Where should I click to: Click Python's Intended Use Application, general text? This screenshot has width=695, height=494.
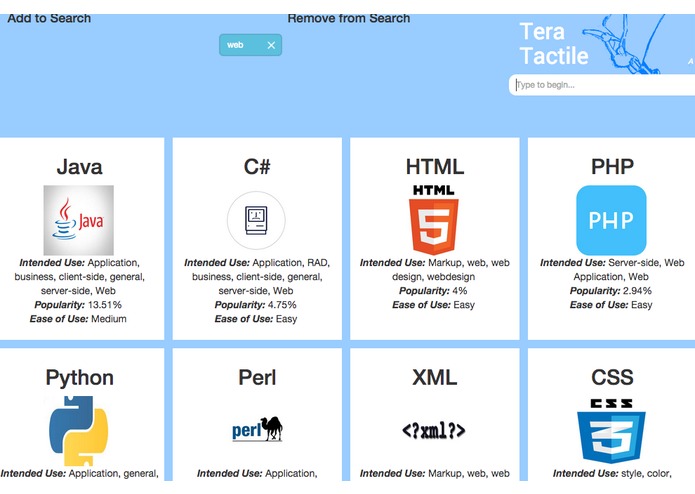click(79, 474)
